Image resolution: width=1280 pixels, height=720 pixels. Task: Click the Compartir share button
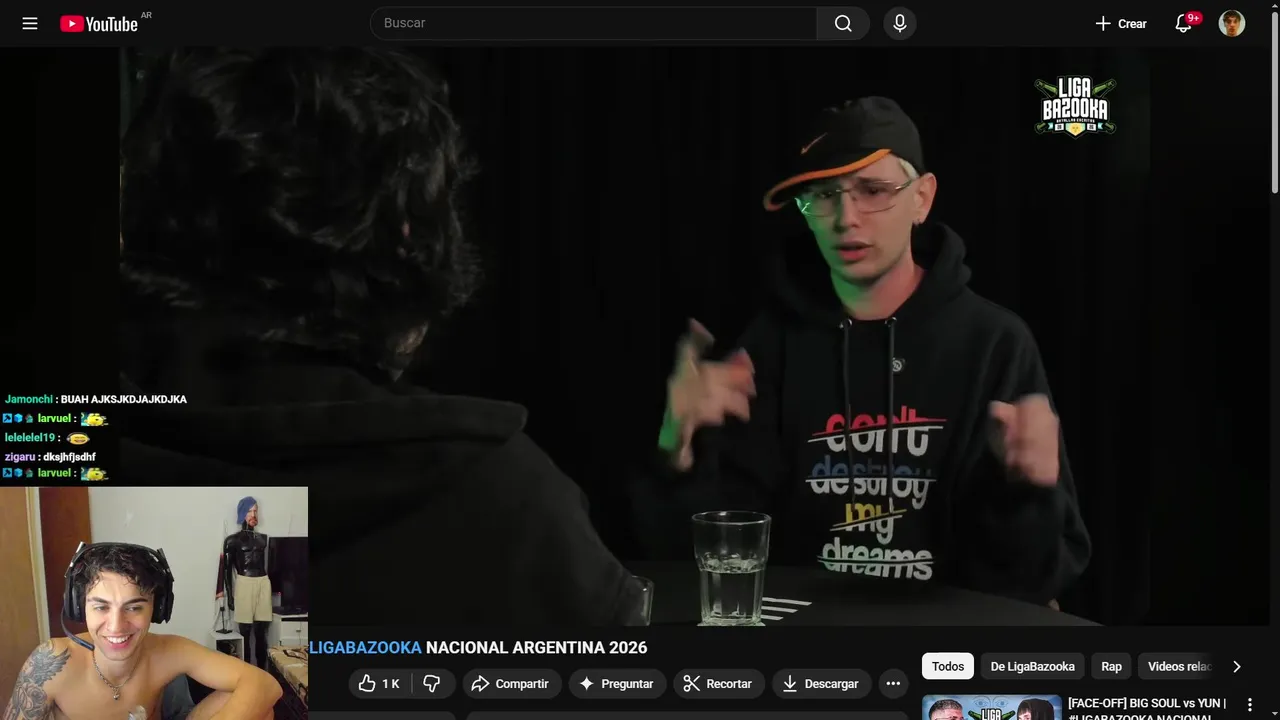(510, 683)
